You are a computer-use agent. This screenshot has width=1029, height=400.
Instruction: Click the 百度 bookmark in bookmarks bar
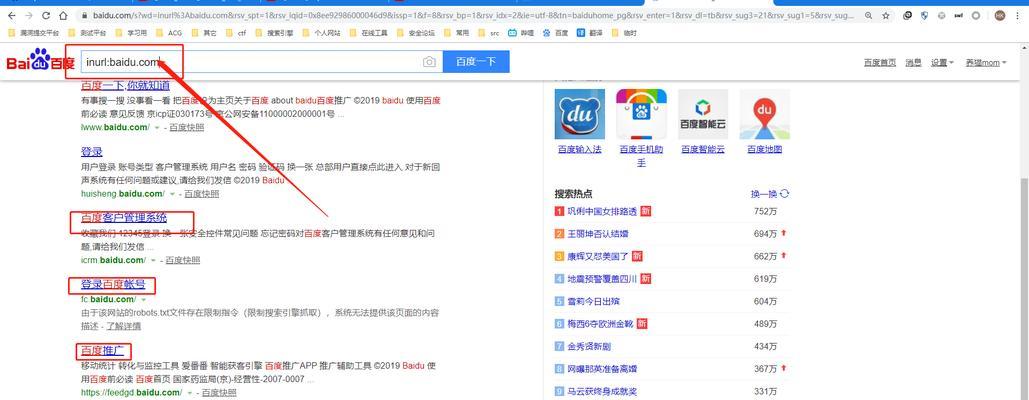click(x=556, y=33)
